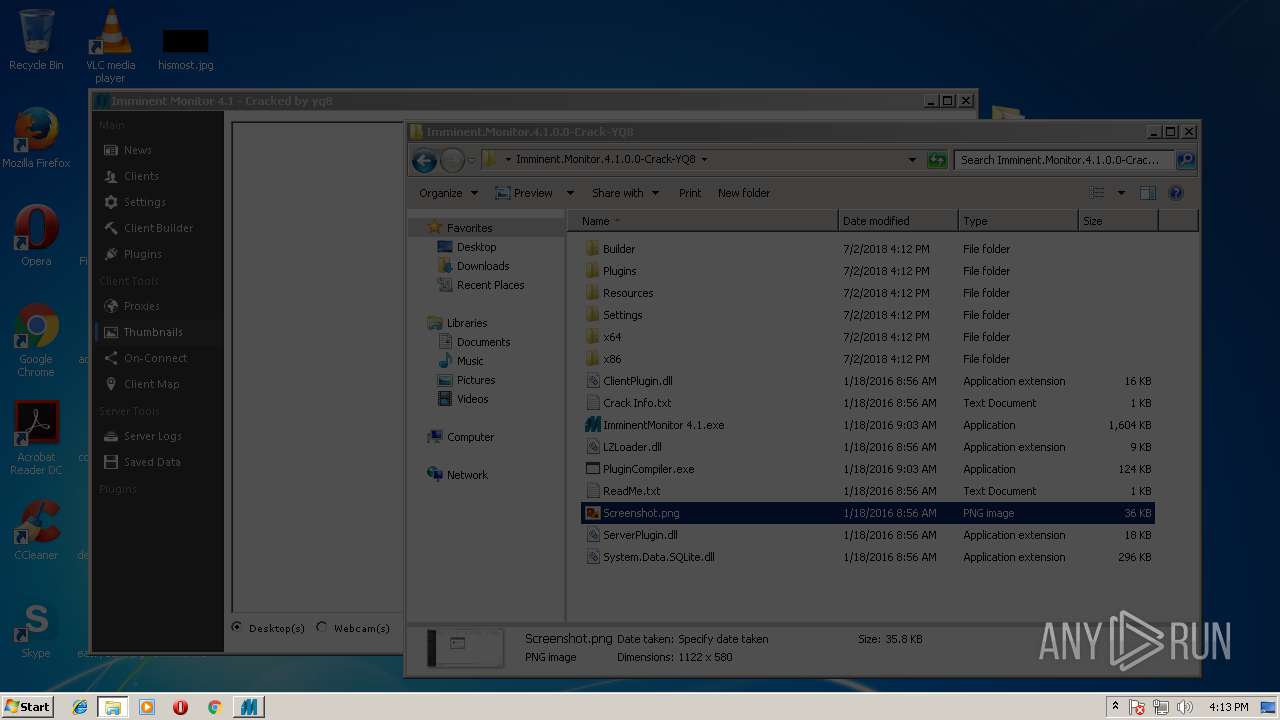This screenshot has width=1280, height=720.
Task: Select the Webcam(s) radio button
Action: pyautogui.click(x=322, y=628)
